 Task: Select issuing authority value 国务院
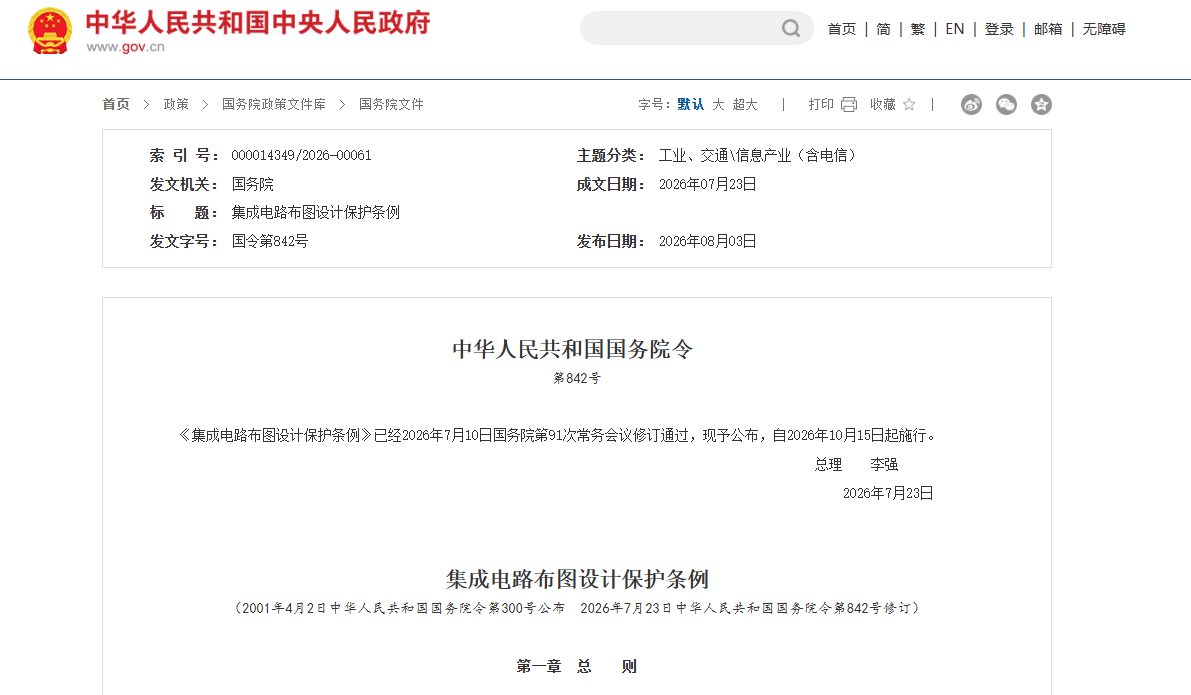tap(252, 185)
